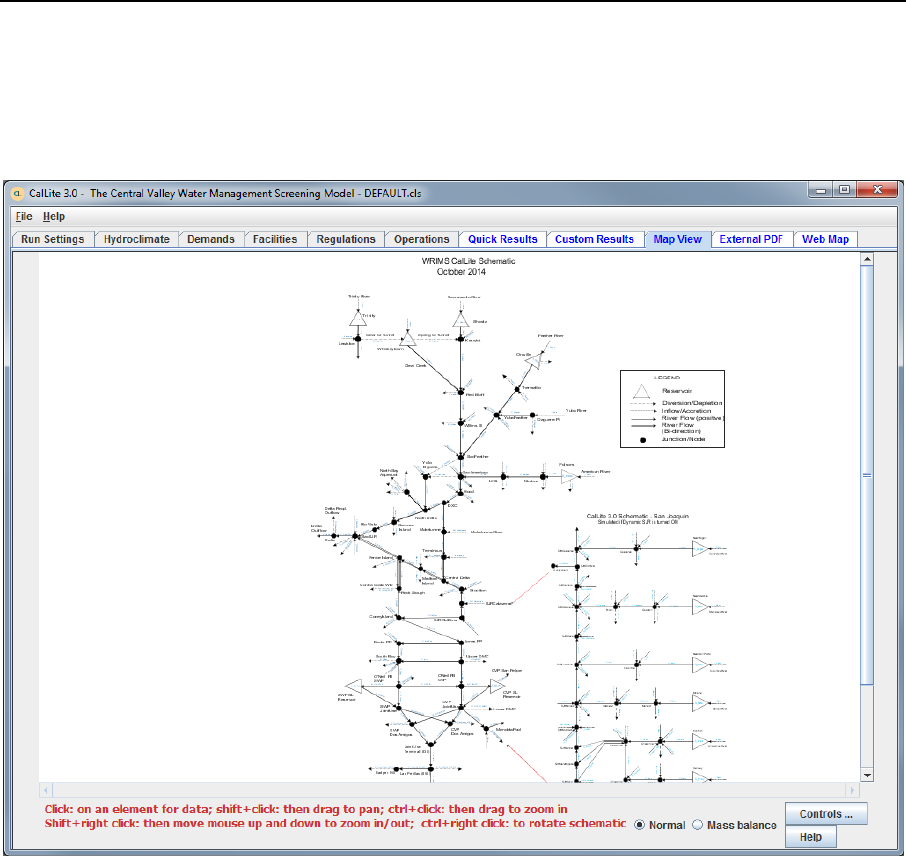The image size is (906, 856).
Task: Click the Hood junction node
Action: pyautogui.click(x=461, y=492)
